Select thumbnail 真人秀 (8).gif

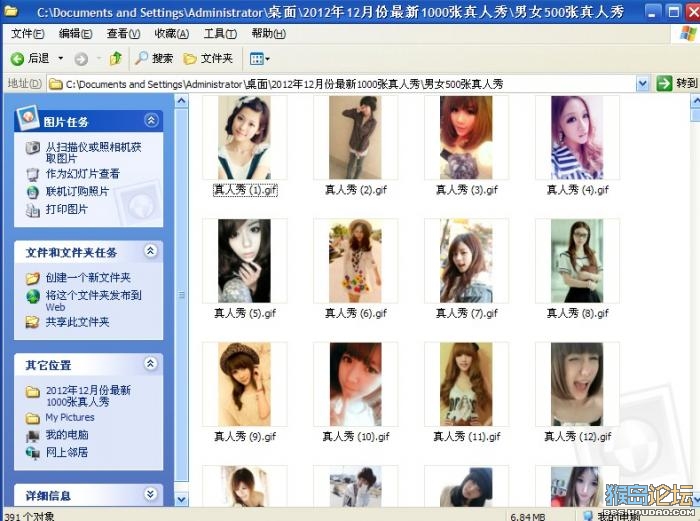pyautogui.click(x=577, y=261)
